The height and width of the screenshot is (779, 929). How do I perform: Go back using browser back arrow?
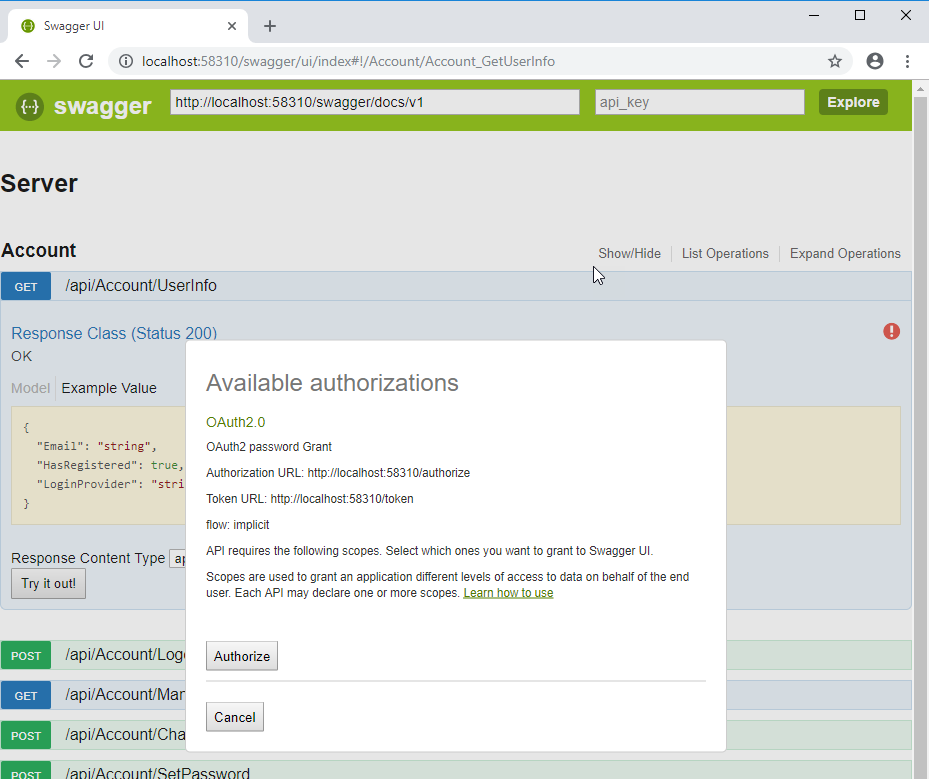tap(22, 61)
